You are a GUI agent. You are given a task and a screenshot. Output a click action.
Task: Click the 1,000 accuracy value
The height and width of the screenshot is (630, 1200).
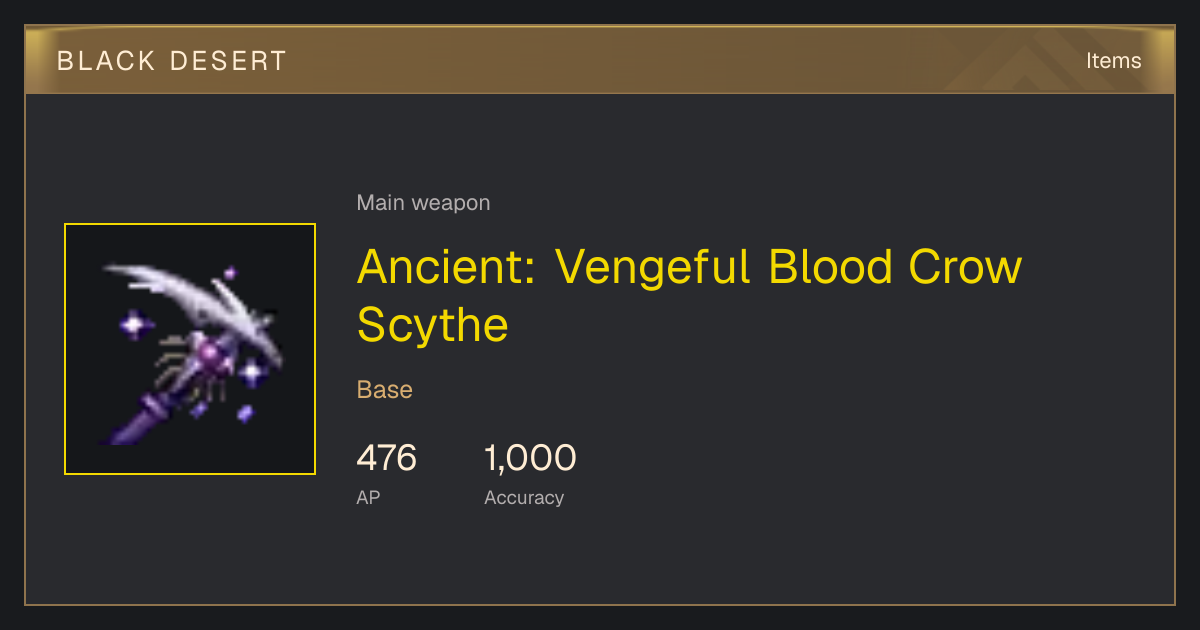coord(530,459)
